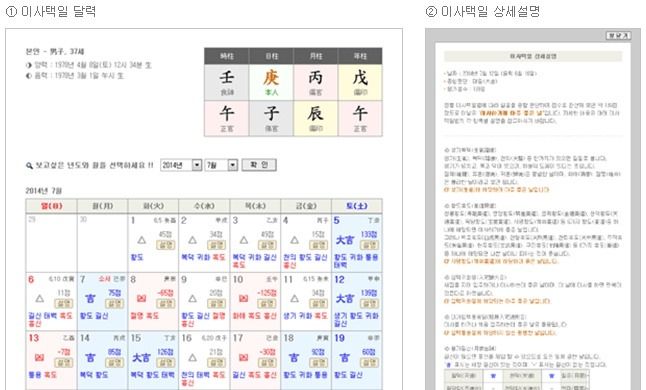Click the 吉 mark on July 14
This screenshot has height=390, width=646.
90,357
